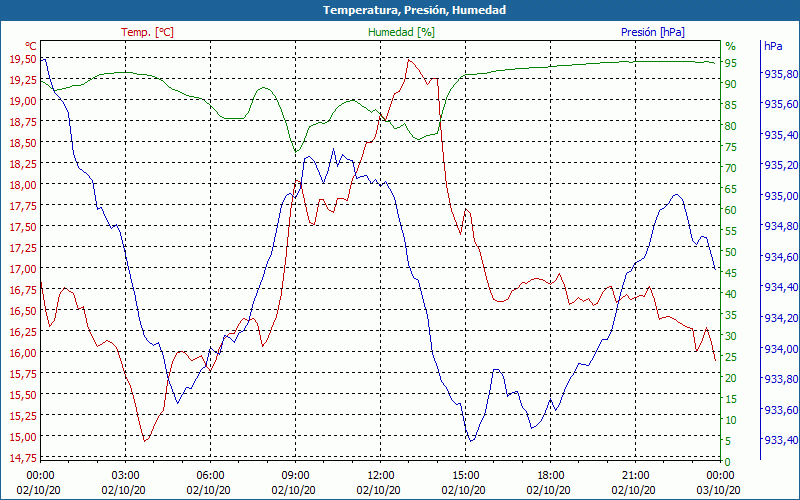Click the 09:00 time axis label
Viewport: 800px width, 500px height.
pyautogui.click(x=295, y=476)
